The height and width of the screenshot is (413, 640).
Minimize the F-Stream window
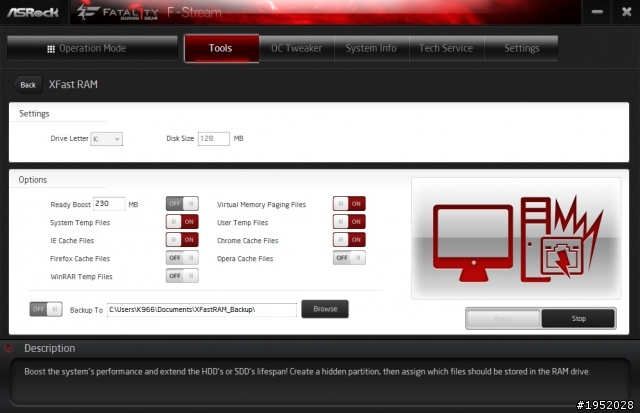point(597,12)
